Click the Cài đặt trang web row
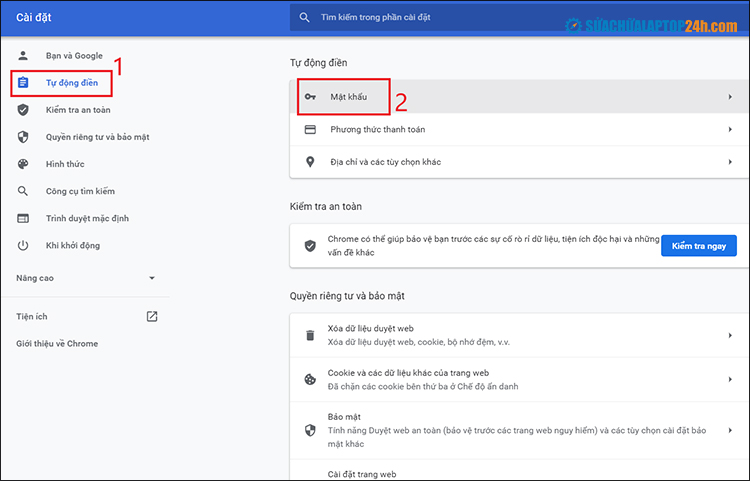 coord(519,472)
